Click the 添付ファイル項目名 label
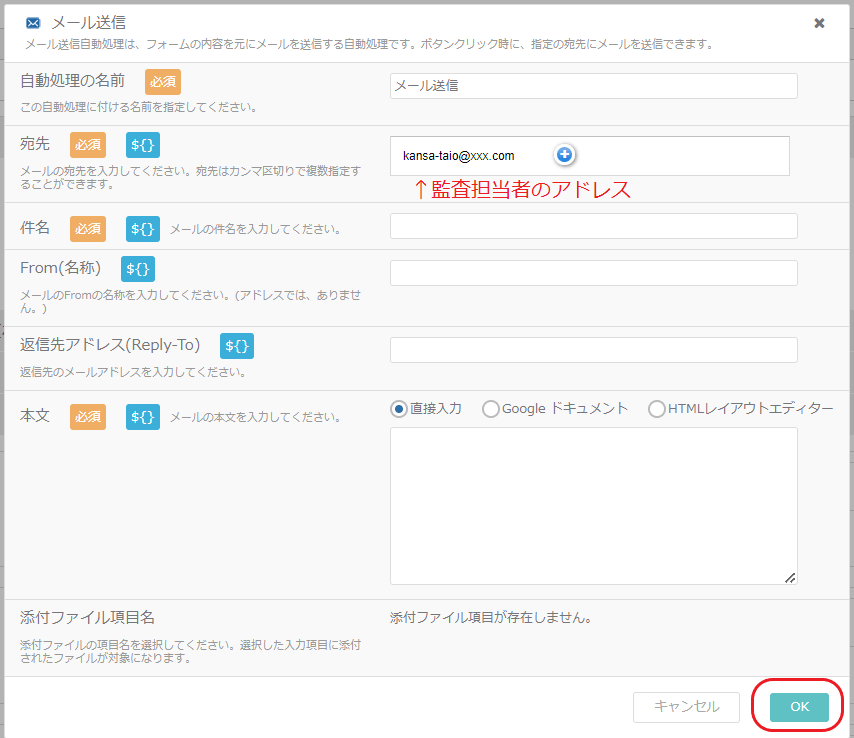 88,618
